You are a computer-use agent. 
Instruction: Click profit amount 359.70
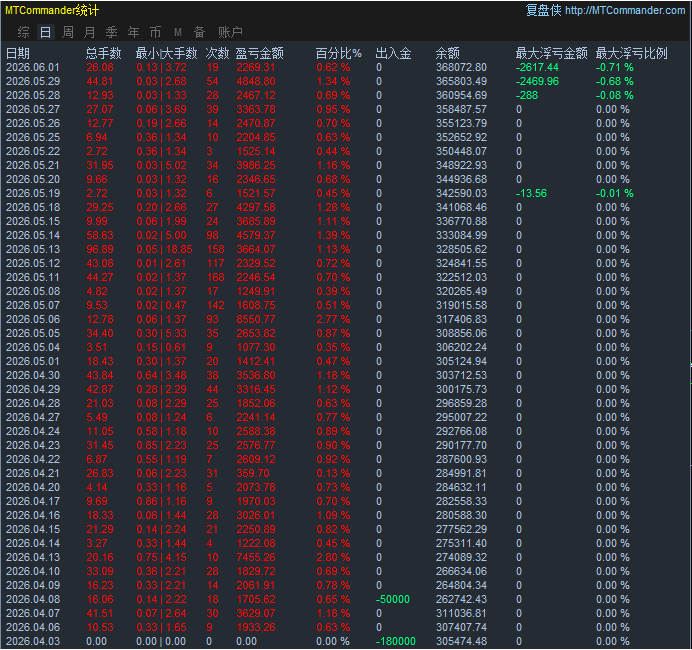pos(253,473)
